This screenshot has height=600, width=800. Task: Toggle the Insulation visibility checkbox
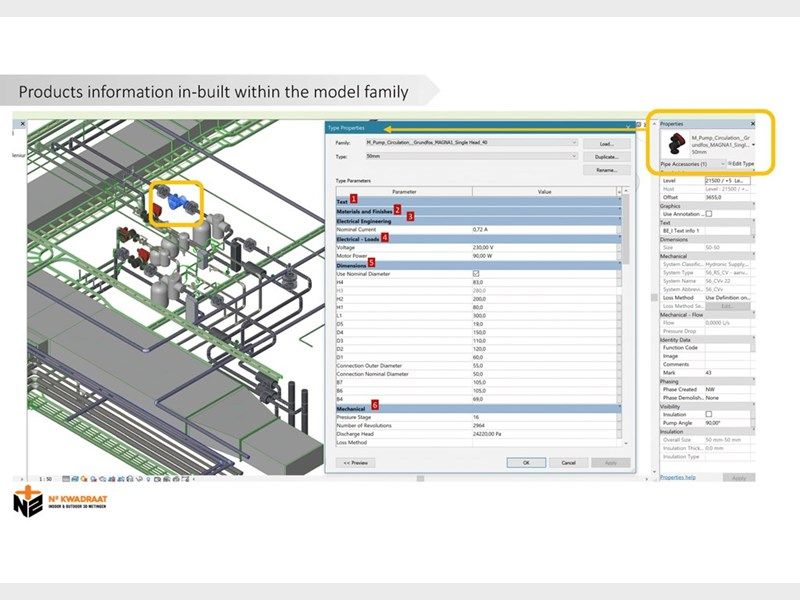(709, 414)
